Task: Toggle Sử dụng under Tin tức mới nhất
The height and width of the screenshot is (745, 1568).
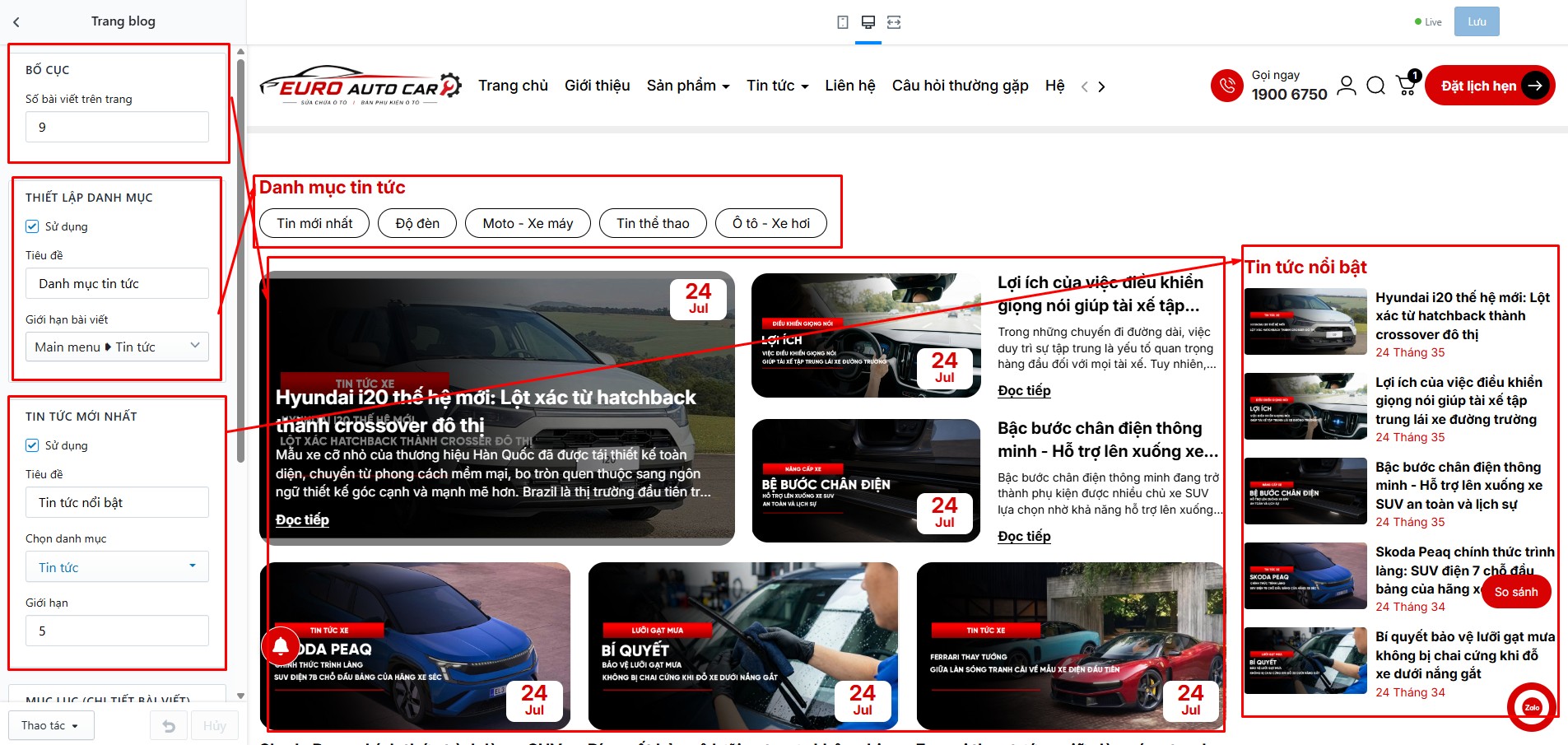Action: point(32,445)
